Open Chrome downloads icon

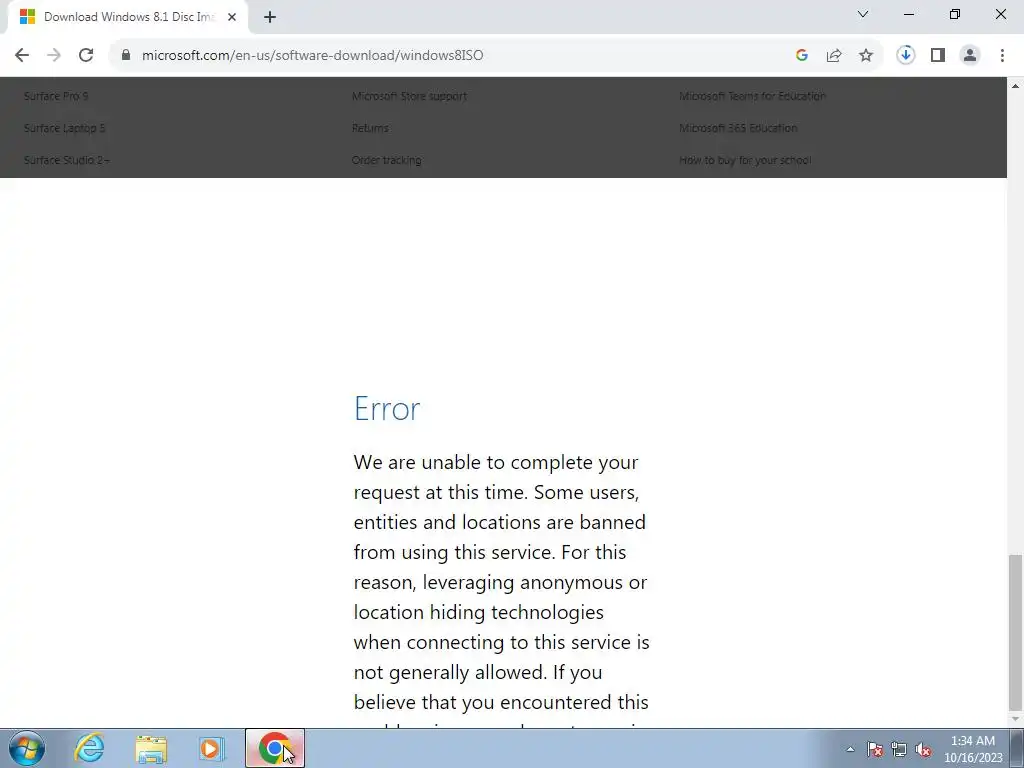905,56
